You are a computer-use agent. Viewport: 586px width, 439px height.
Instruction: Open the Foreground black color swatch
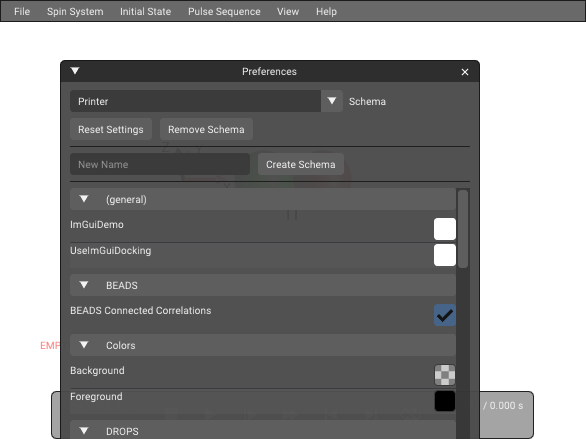click(x=445, y=401)
